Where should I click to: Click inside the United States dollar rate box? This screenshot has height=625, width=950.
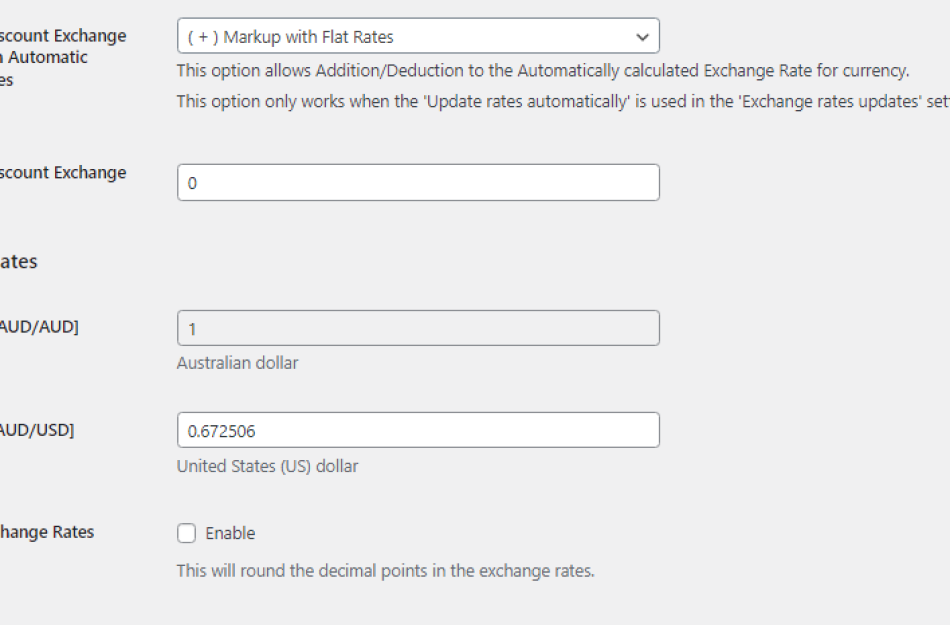(x=418, y=429)
